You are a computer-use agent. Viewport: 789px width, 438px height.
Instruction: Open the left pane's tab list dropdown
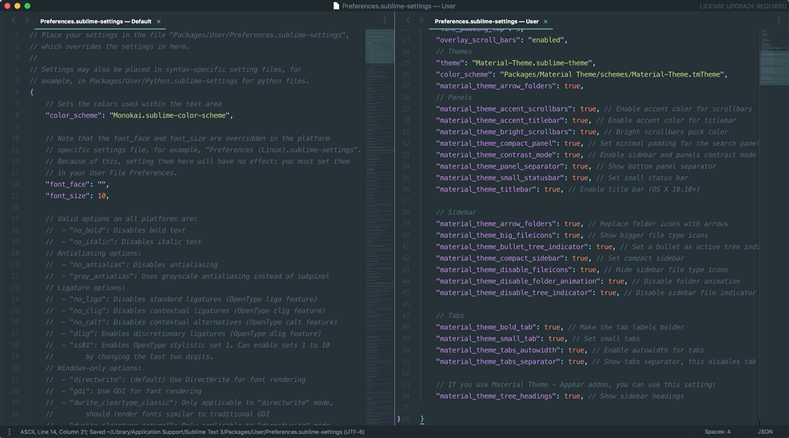(385, 21)
